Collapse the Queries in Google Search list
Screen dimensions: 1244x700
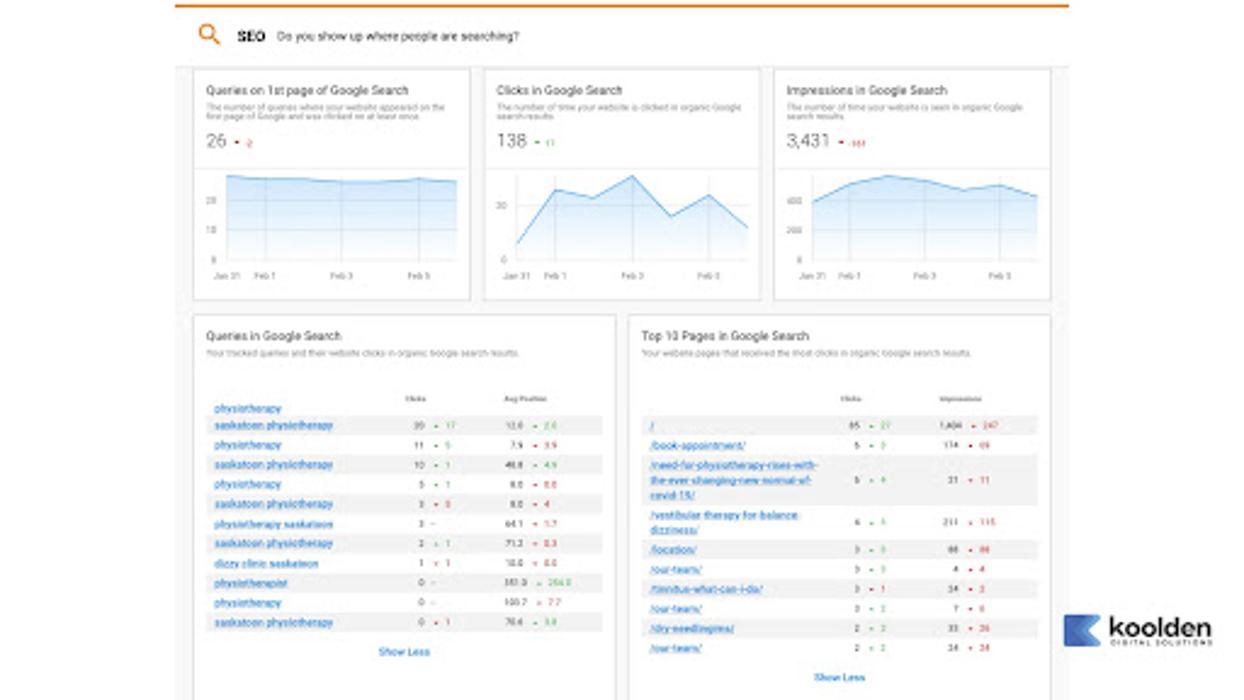(404, 652)
